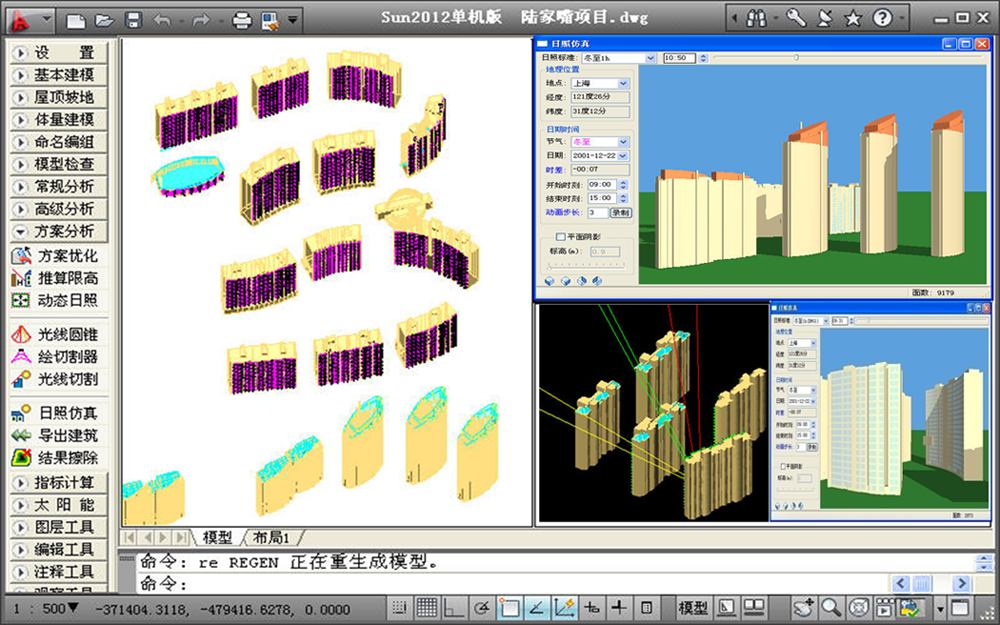The image size is (1000, 625).
Task: Open help via question mark icon
Action: [882, 18]
